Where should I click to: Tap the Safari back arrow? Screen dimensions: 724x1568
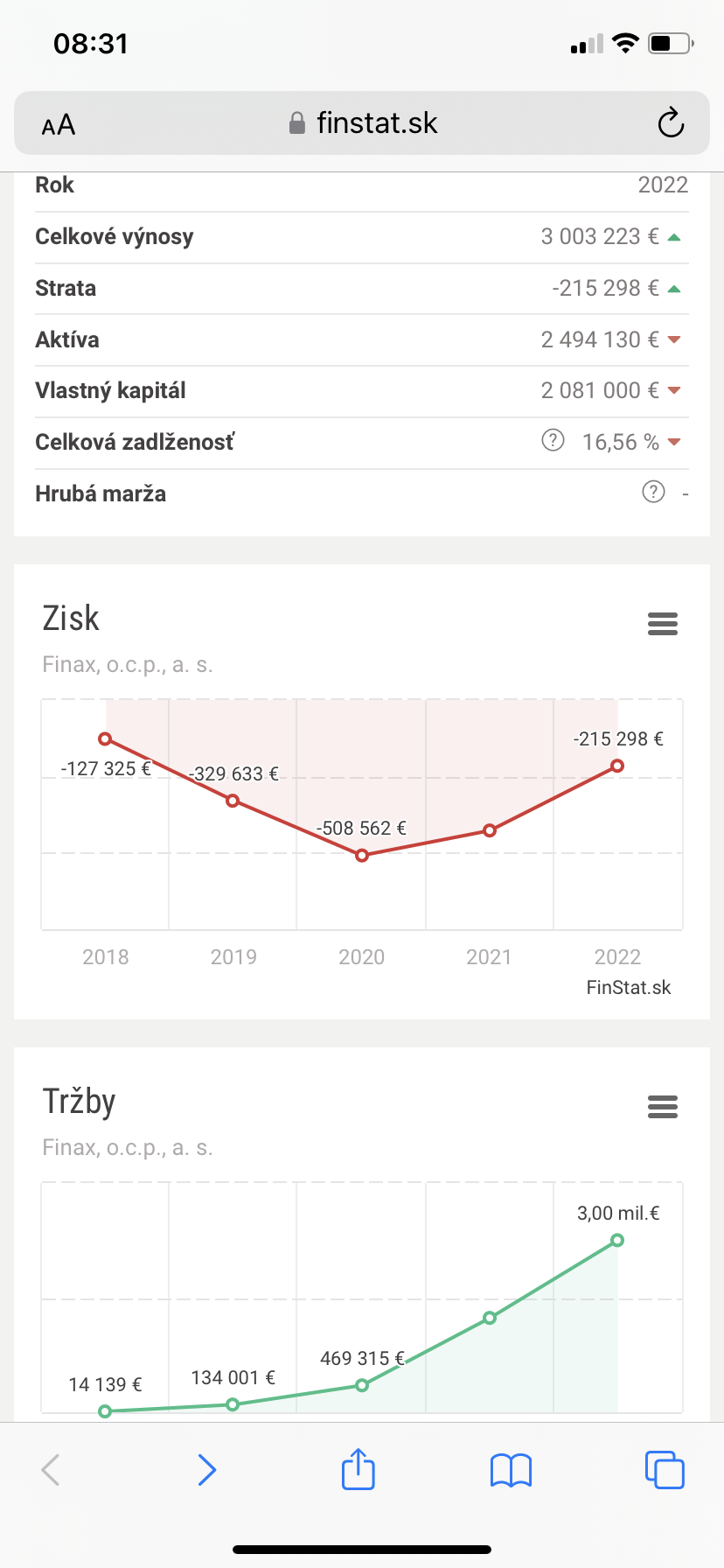[x=51, y=1470]
